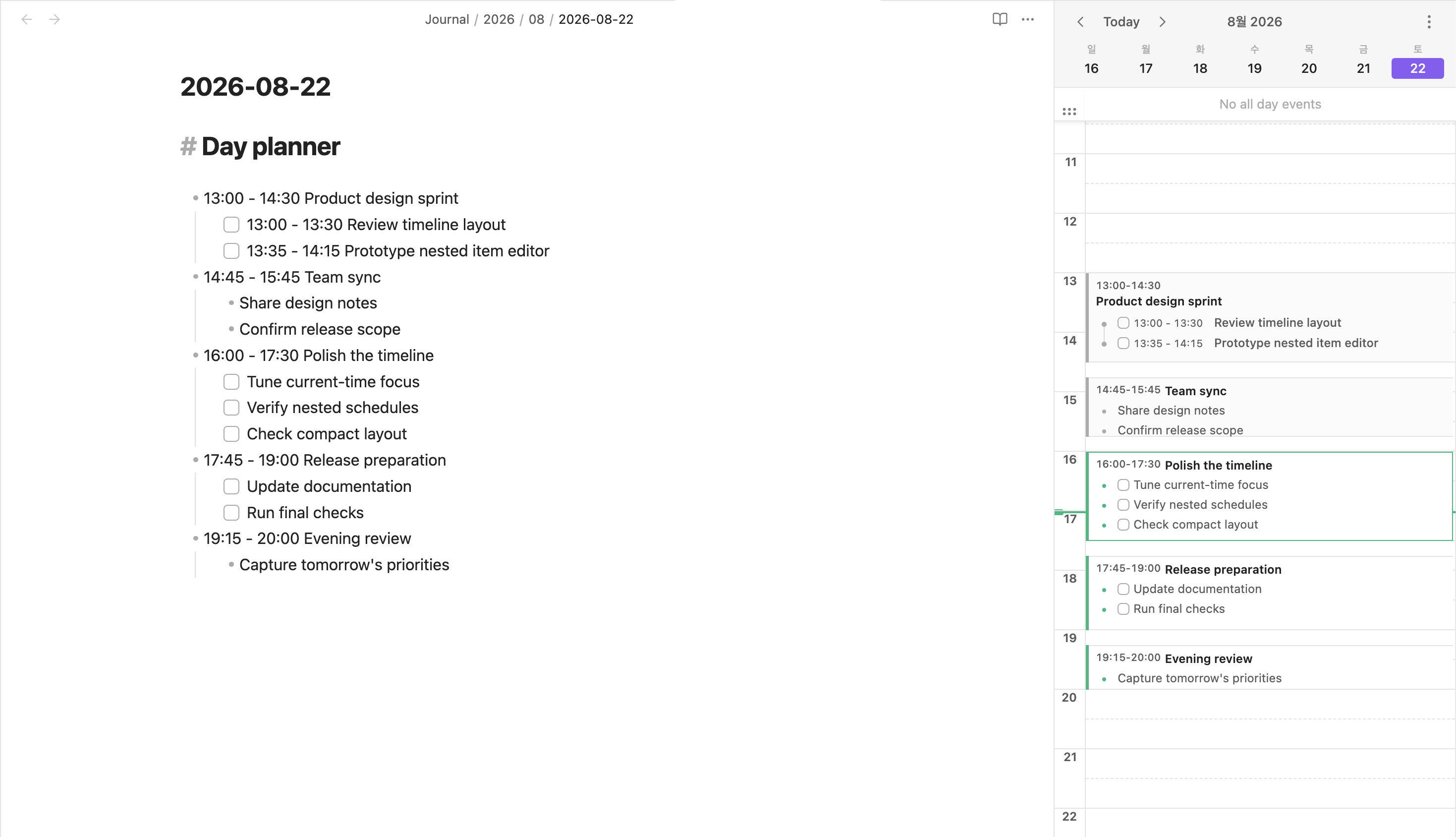The image size is (1456, 837).
Task: Select day 17 in week strip
Action: [x=1146, y=68]
